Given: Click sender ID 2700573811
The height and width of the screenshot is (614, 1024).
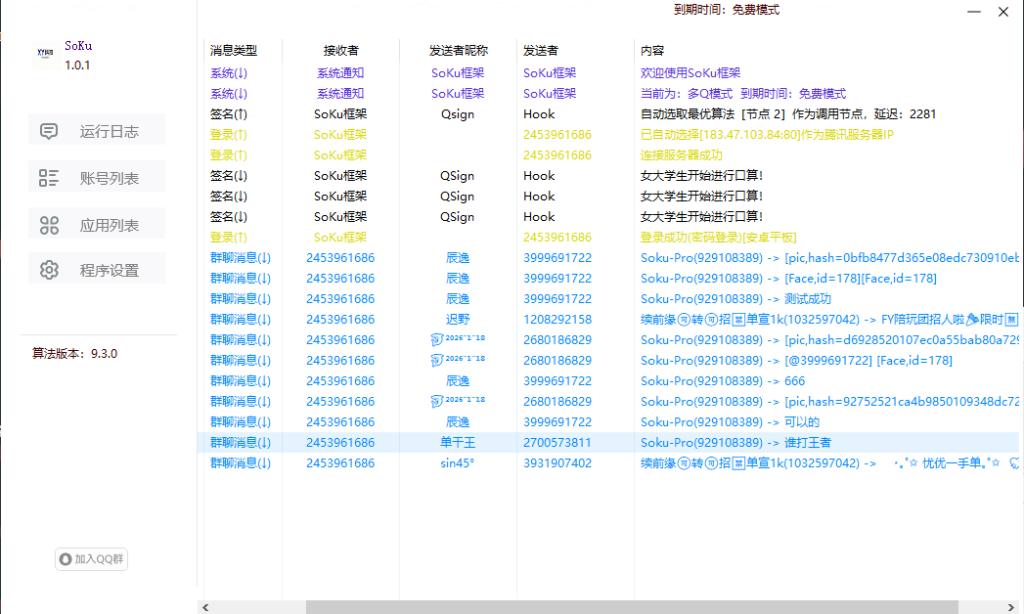Looking at the screenshot, I should [x=557, y=442].
